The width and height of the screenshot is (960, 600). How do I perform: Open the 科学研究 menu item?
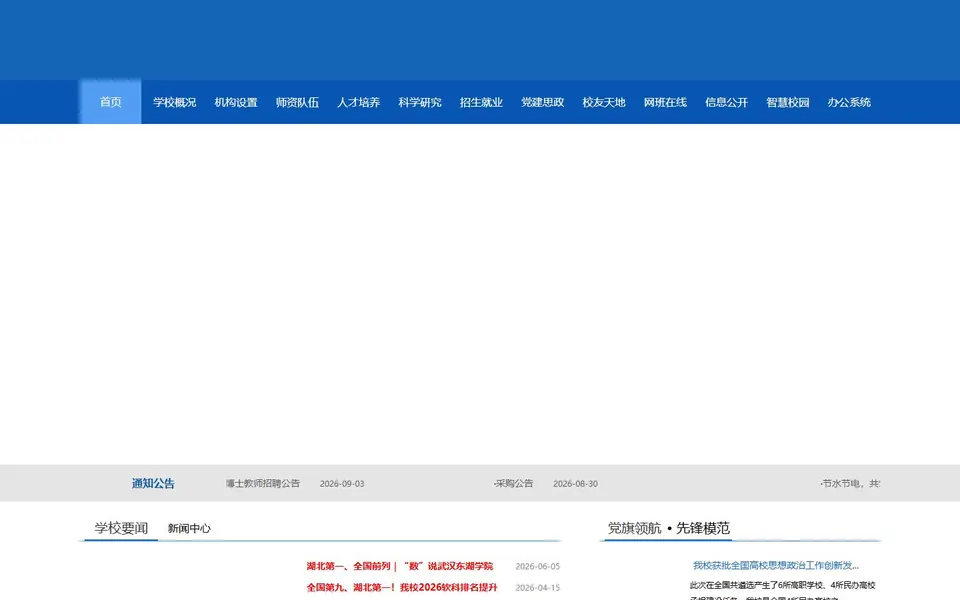coord(419,102)
